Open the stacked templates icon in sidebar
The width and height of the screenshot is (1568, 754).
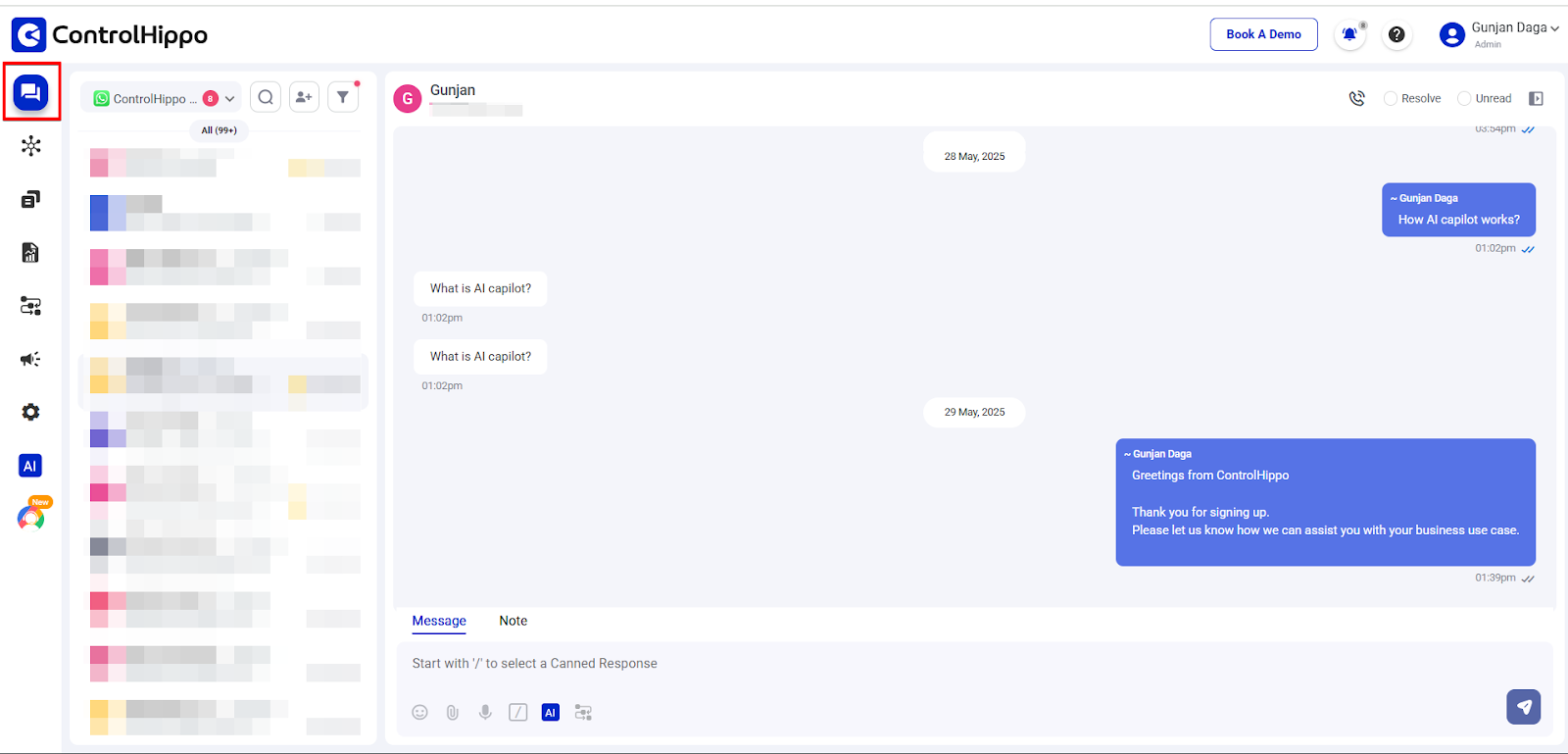click(x=31, y=199)
